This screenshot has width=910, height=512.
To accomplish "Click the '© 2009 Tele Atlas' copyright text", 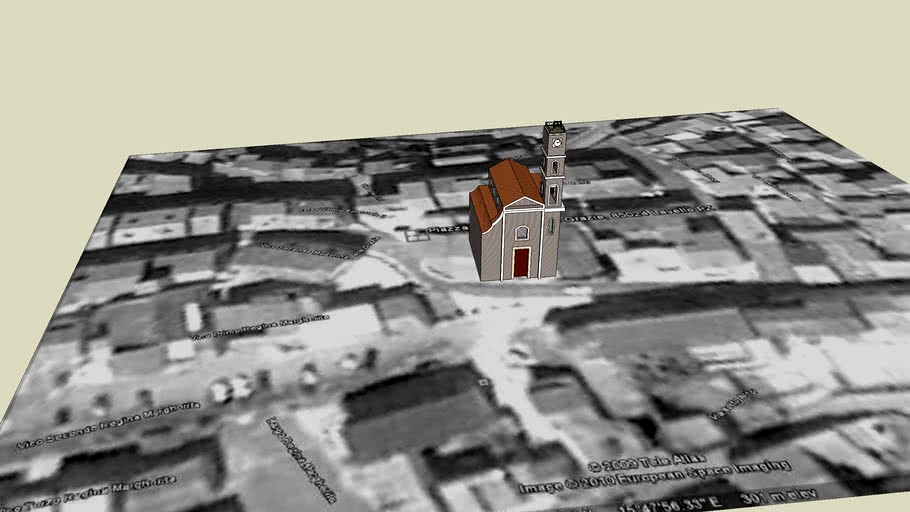I will (x=647, y=463).
